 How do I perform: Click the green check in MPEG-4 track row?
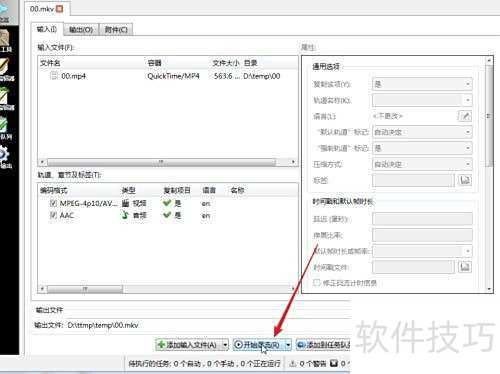point(167,203)
